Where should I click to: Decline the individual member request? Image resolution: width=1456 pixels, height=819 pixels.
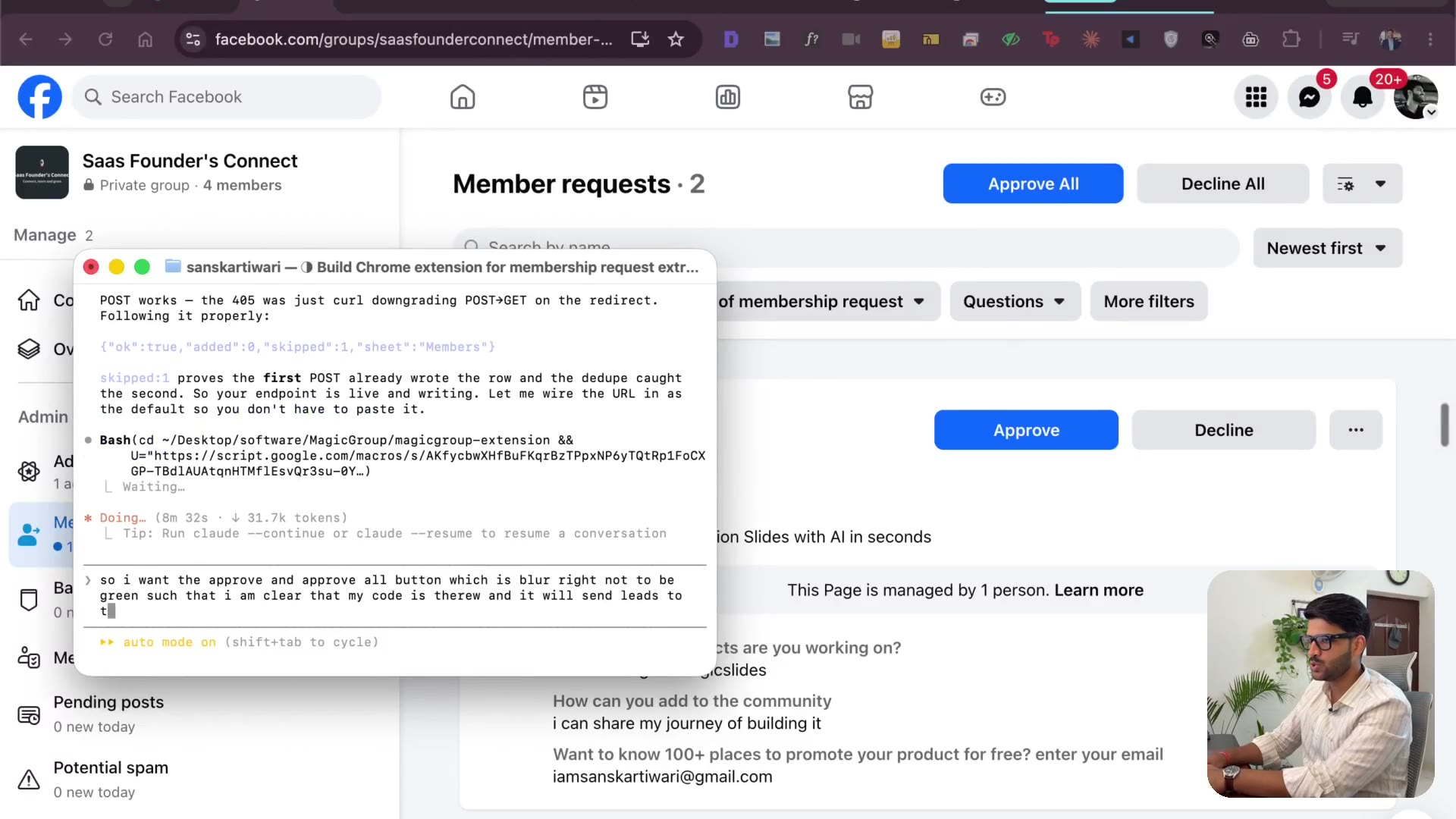pos(1223,430)
